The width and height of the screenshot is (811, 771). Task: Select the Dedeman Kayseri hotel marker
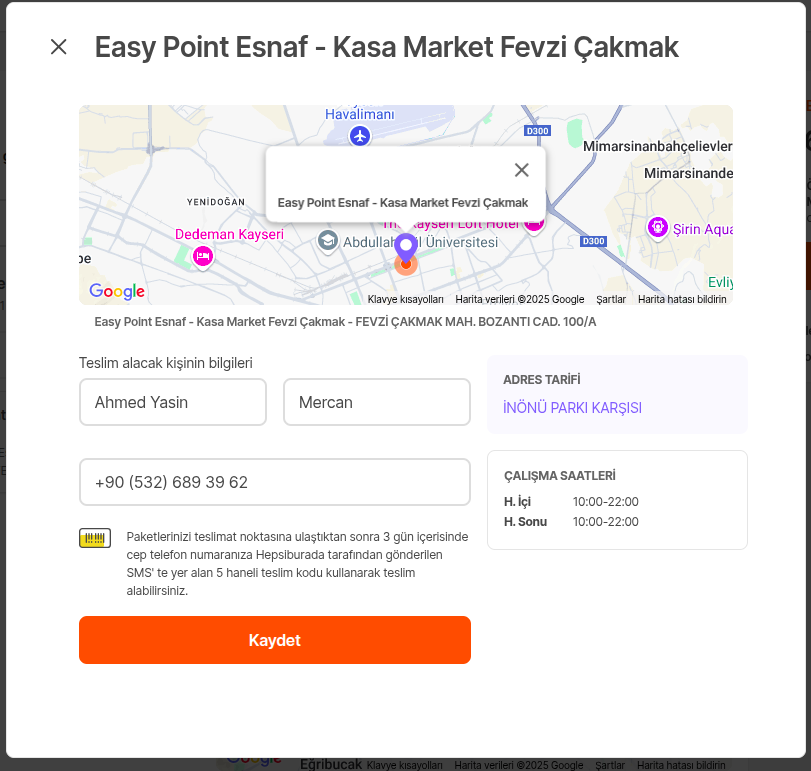point(203,256)
